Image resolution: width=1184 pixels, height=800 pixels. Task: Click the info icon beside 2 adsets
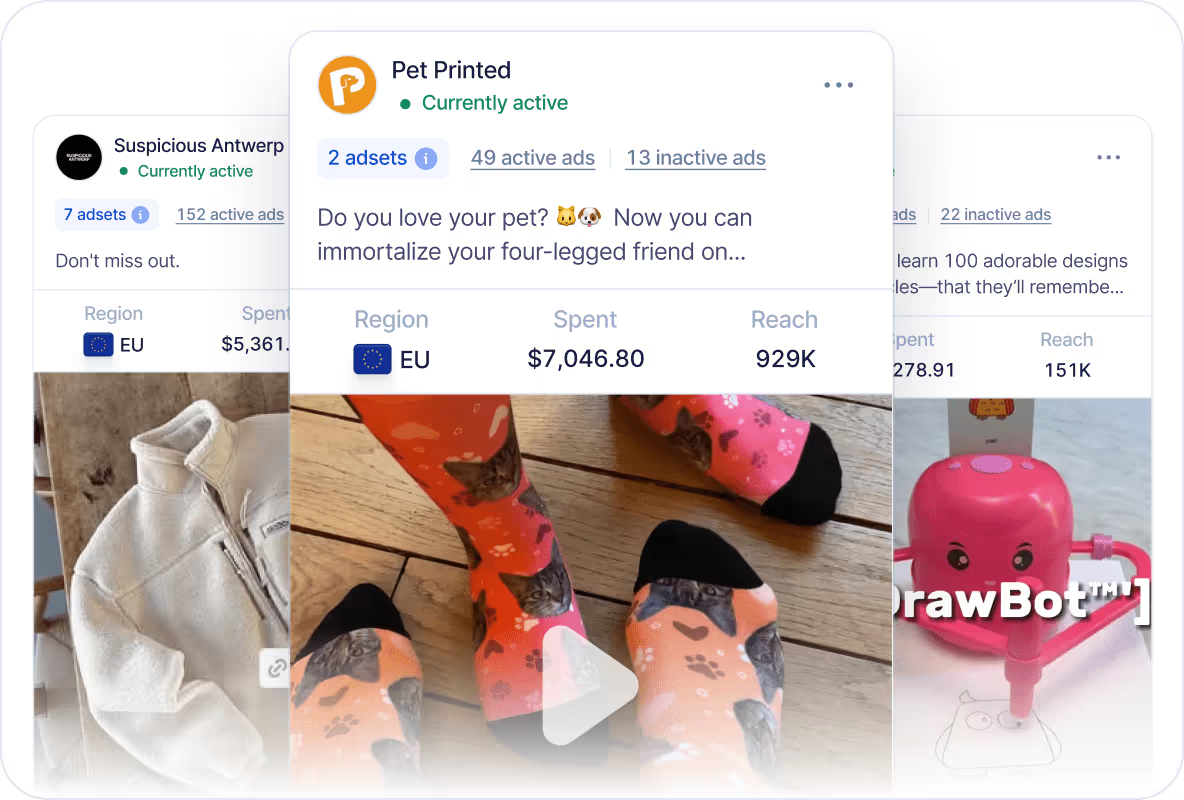(x=426, y=159)
